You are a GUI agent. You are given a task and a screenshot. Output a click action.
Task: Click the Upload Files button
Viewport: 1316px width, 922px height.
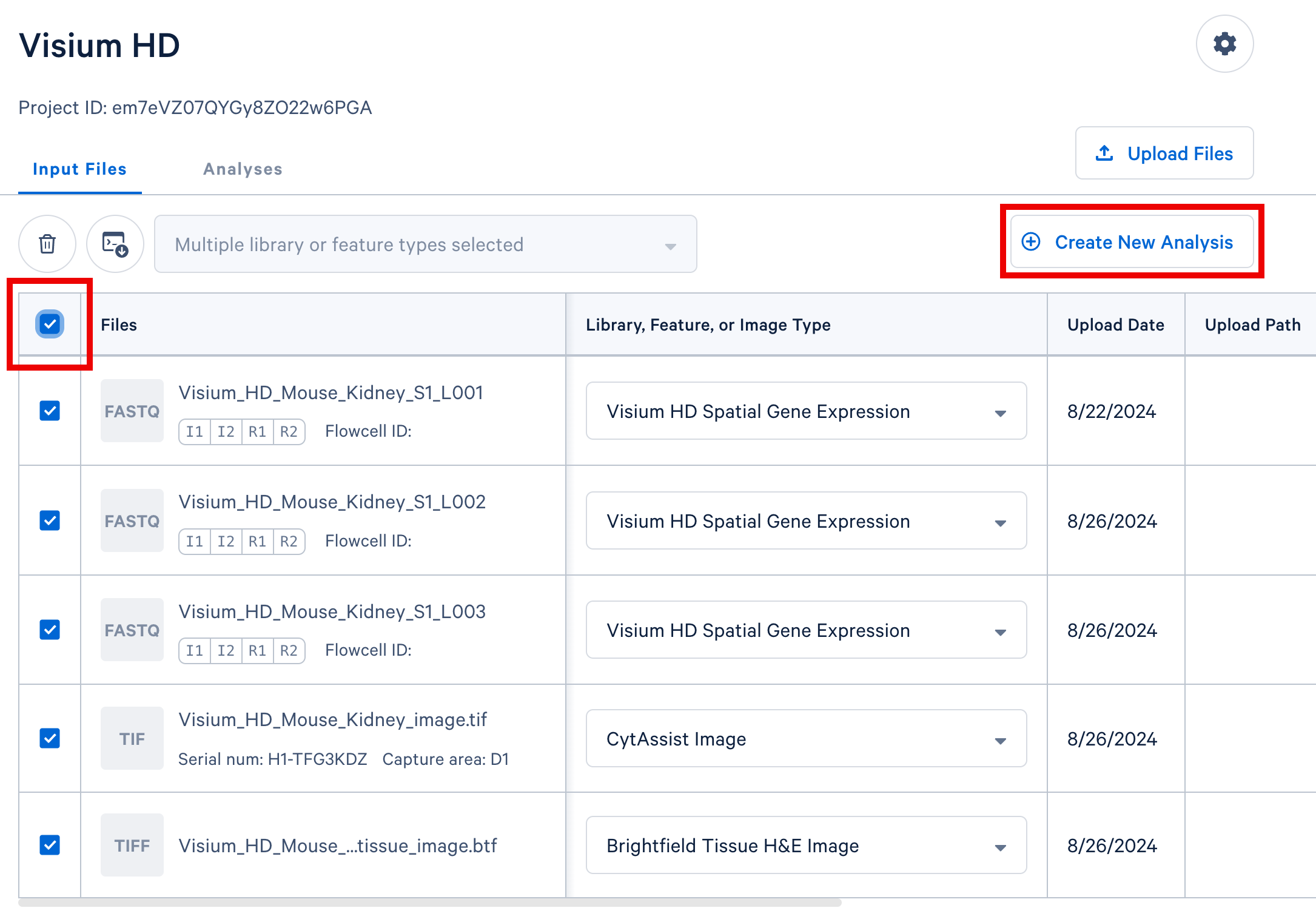[1164, 153]
